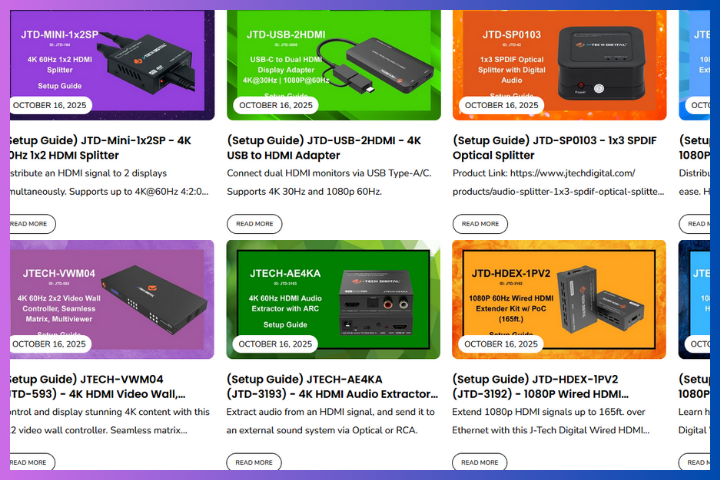Image resolution: width=720 pixels, height=480 pixels.
Task: Open the green JTD-USB-2HDMI thumbnail
Action: pyautogui.click(x=334, y=65)
